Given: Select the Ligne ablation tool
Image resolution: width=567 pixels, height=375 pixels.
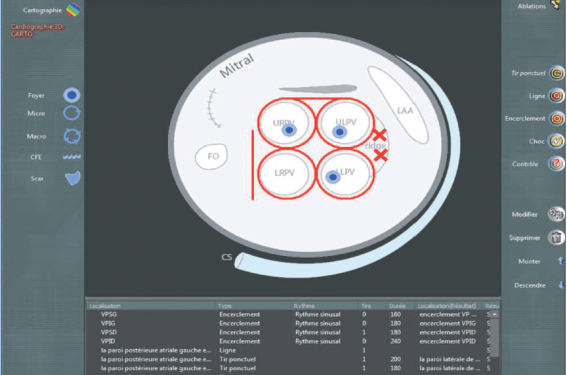Looking at the screenshot, I should (x=557, y=96).
